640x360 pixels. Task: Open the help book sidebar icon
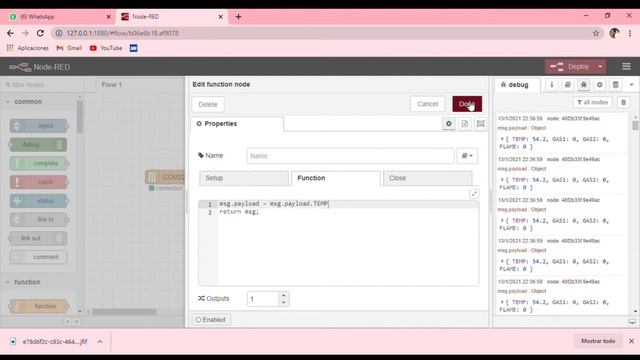[567, 84]
